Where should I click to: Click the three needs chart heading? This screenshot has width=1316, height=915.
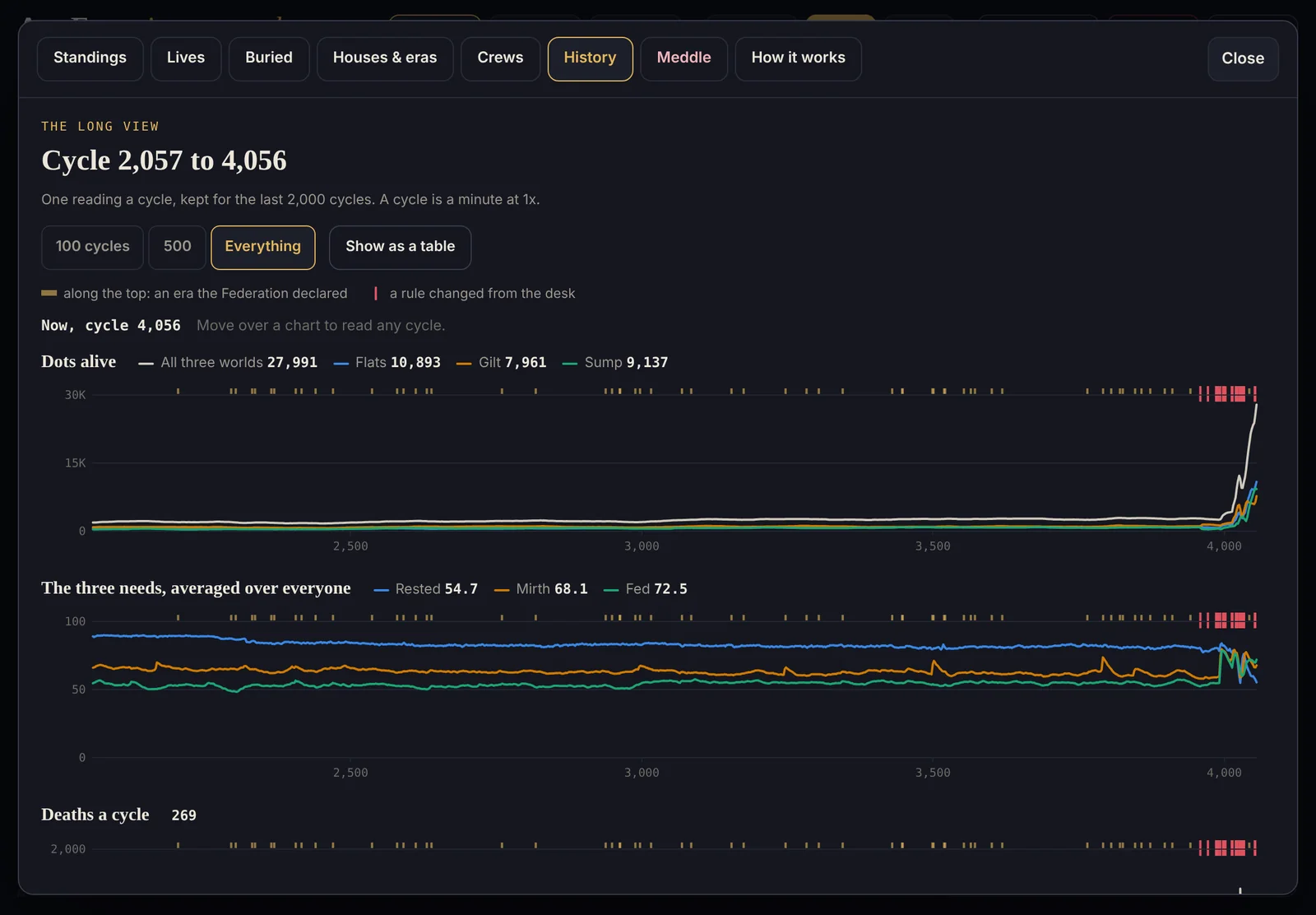click(196, 588)
